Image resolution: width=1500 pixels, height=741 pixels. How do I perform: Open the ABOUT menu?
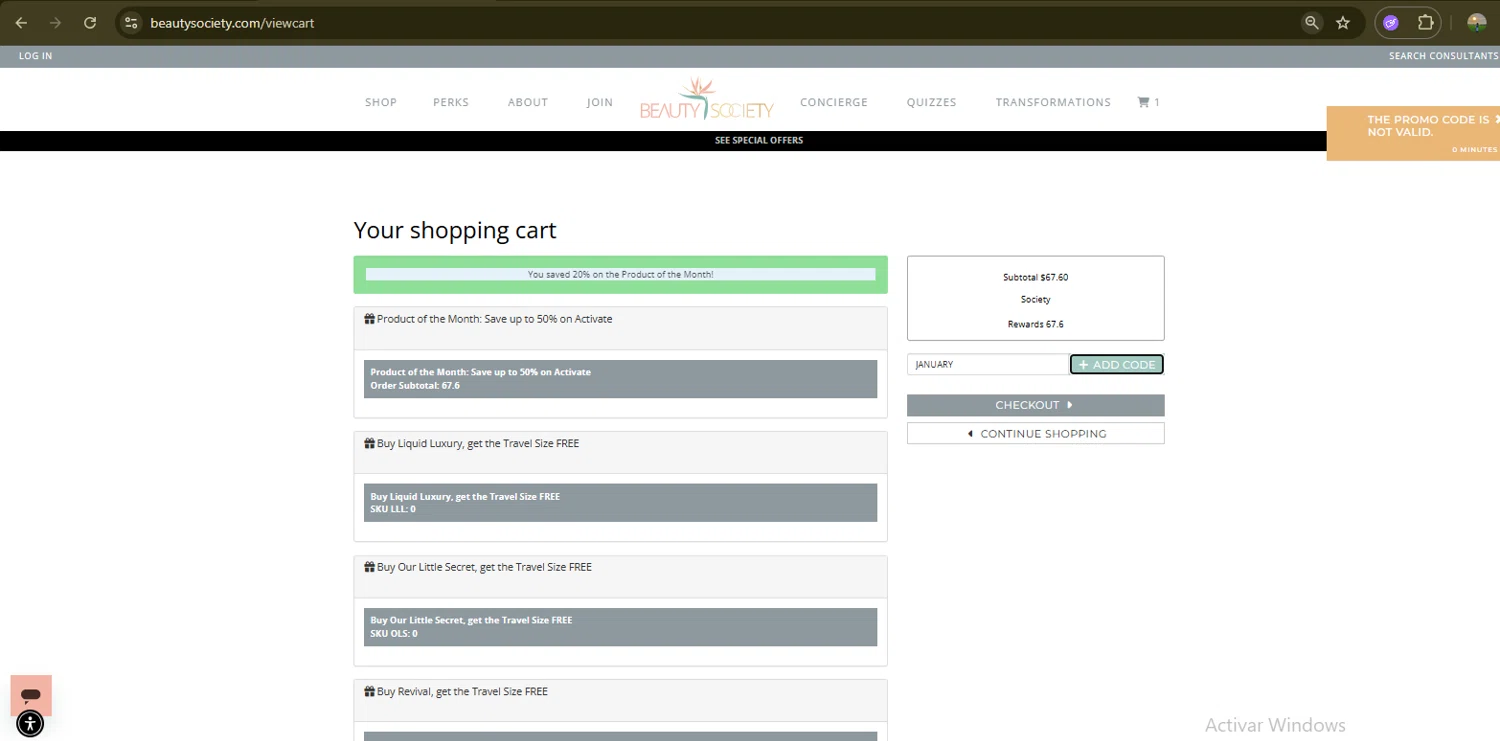[528, 102]
